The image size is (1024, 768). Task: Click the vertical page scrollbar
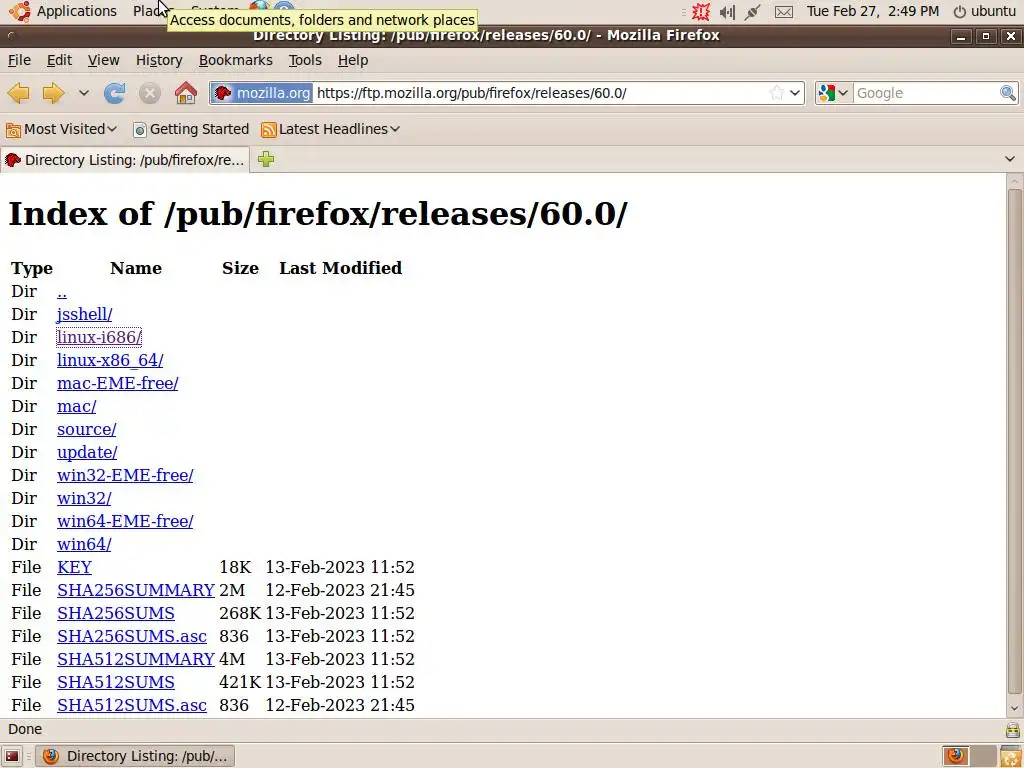point(1014,441)
